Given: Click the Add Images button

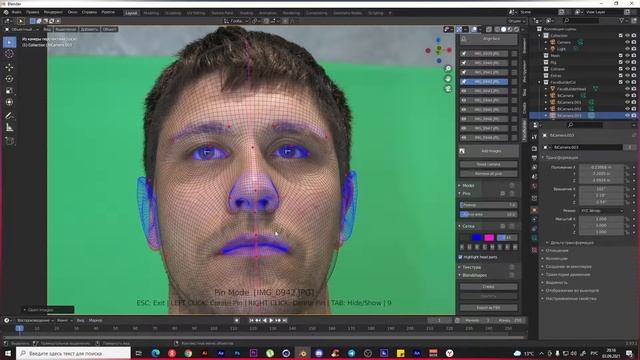Looking at the screenshot, I should (x=489, y=151).
